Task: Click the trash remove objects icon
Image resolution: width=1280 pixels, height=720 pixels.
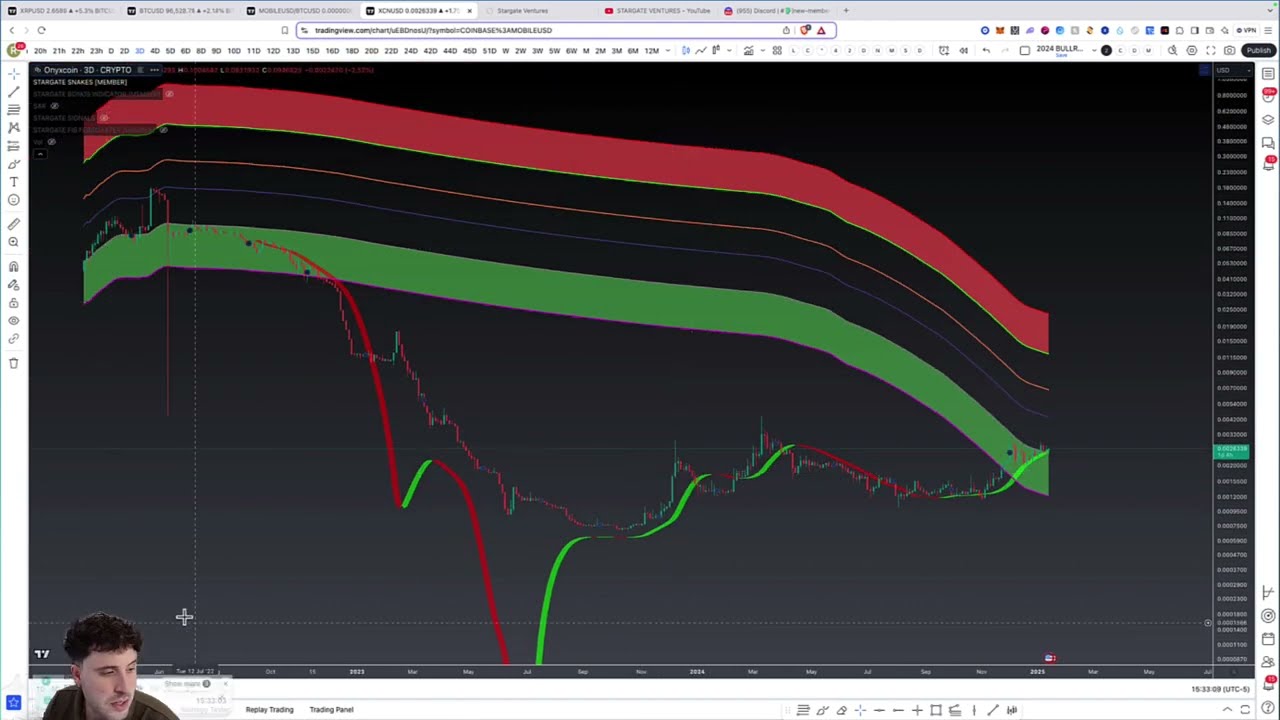Action: (x=13, y=363)
